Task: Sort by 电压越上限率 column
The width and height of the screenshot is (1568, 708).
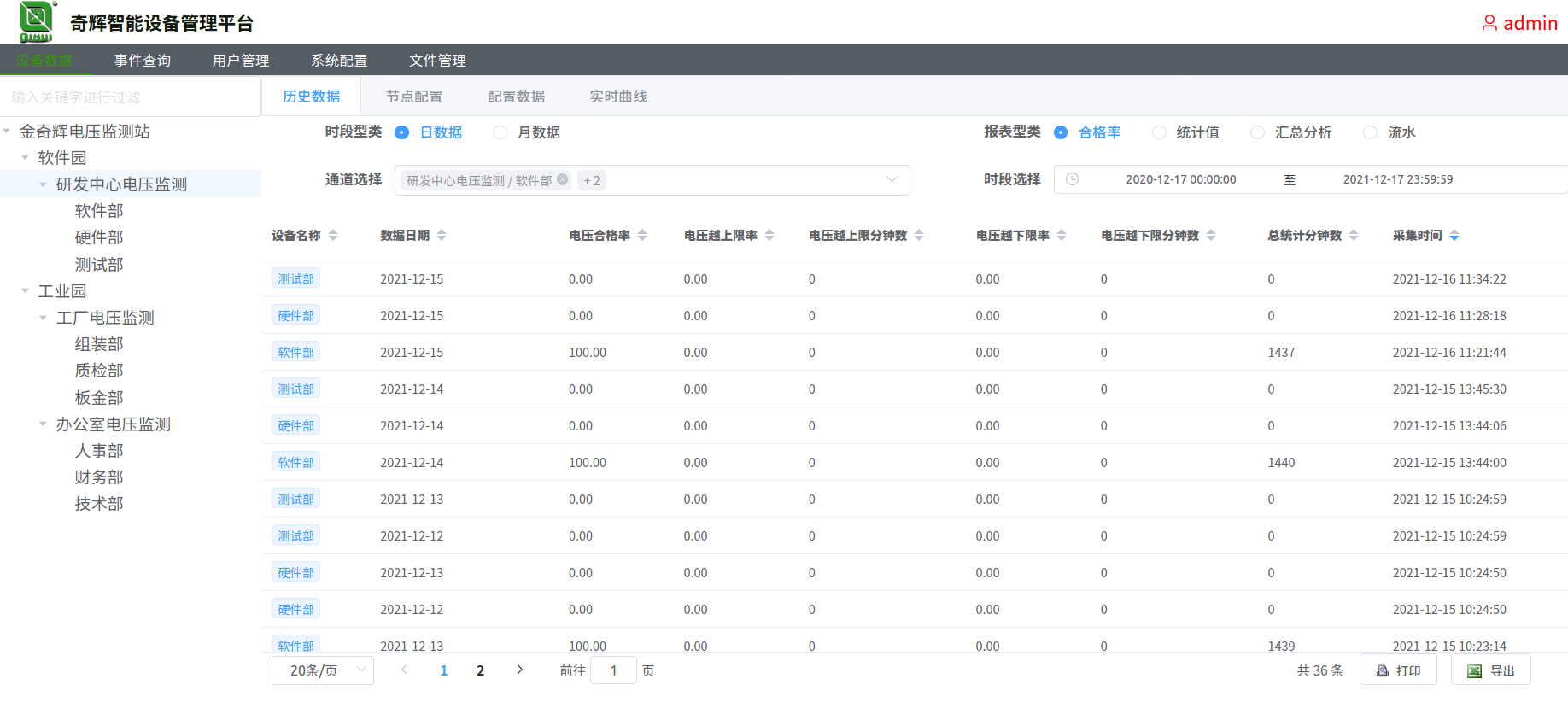Action: pyautogui.click(x=769, y=235)
